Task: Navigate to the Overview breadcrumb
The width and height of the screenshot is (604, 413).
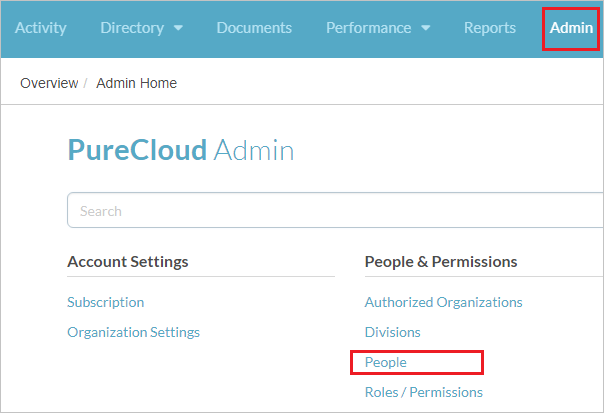Action: pos(49,83)
